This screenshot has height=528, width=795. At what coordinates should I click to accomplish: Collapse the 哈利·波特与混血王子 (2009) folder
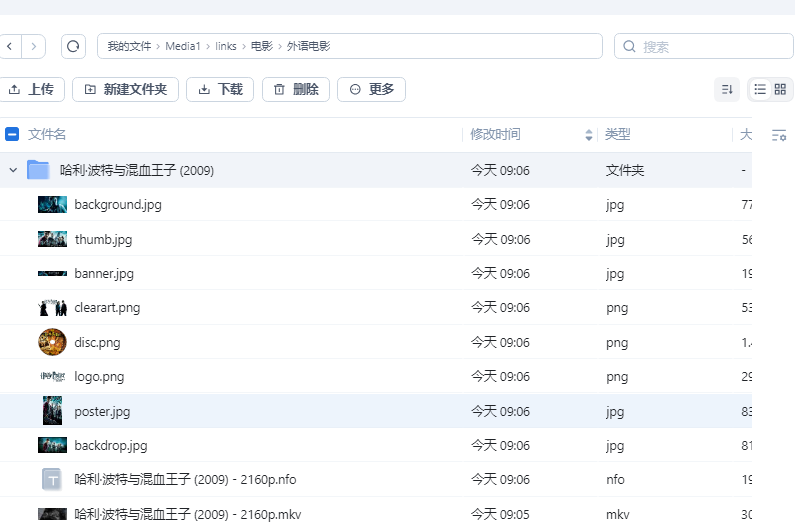click(13, 170)
